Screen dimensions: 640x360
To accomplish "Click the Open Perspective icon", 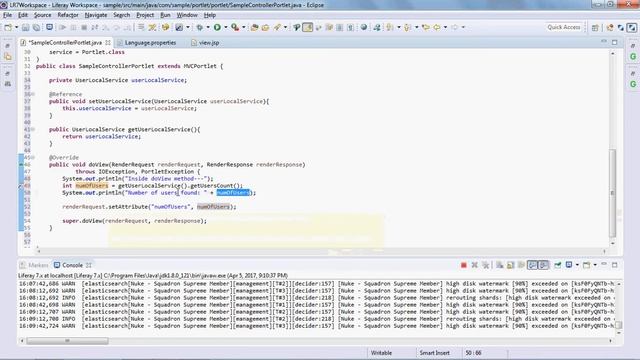I will 595,27.
